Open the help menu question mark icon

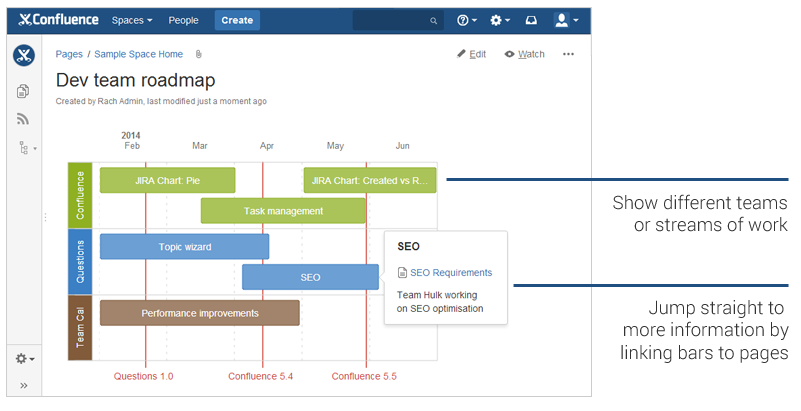pyautogui.click(x=467, y=20)
